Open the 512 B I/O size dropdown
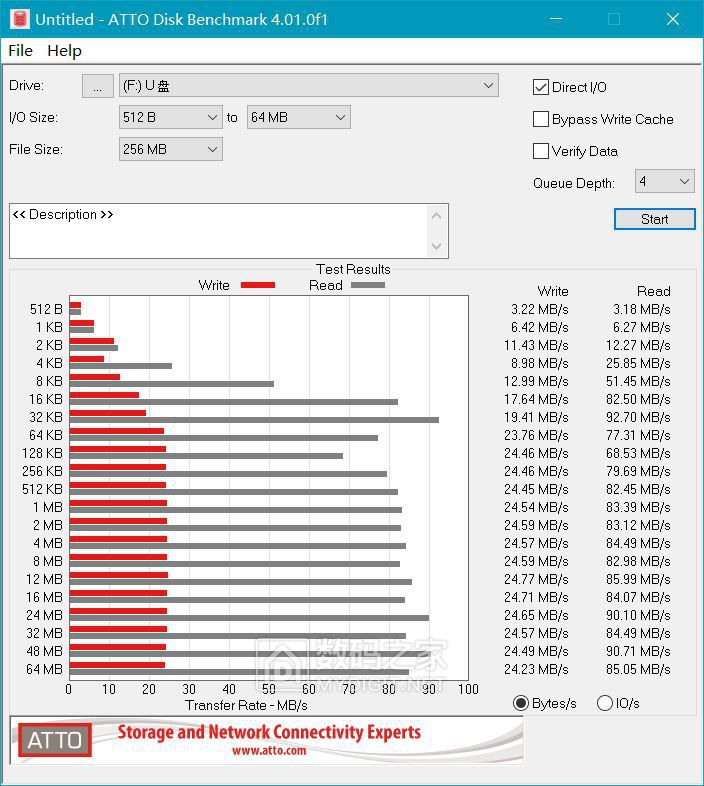Image resolution: width=704 pixels, height=786 pixels. click(170, 117)
